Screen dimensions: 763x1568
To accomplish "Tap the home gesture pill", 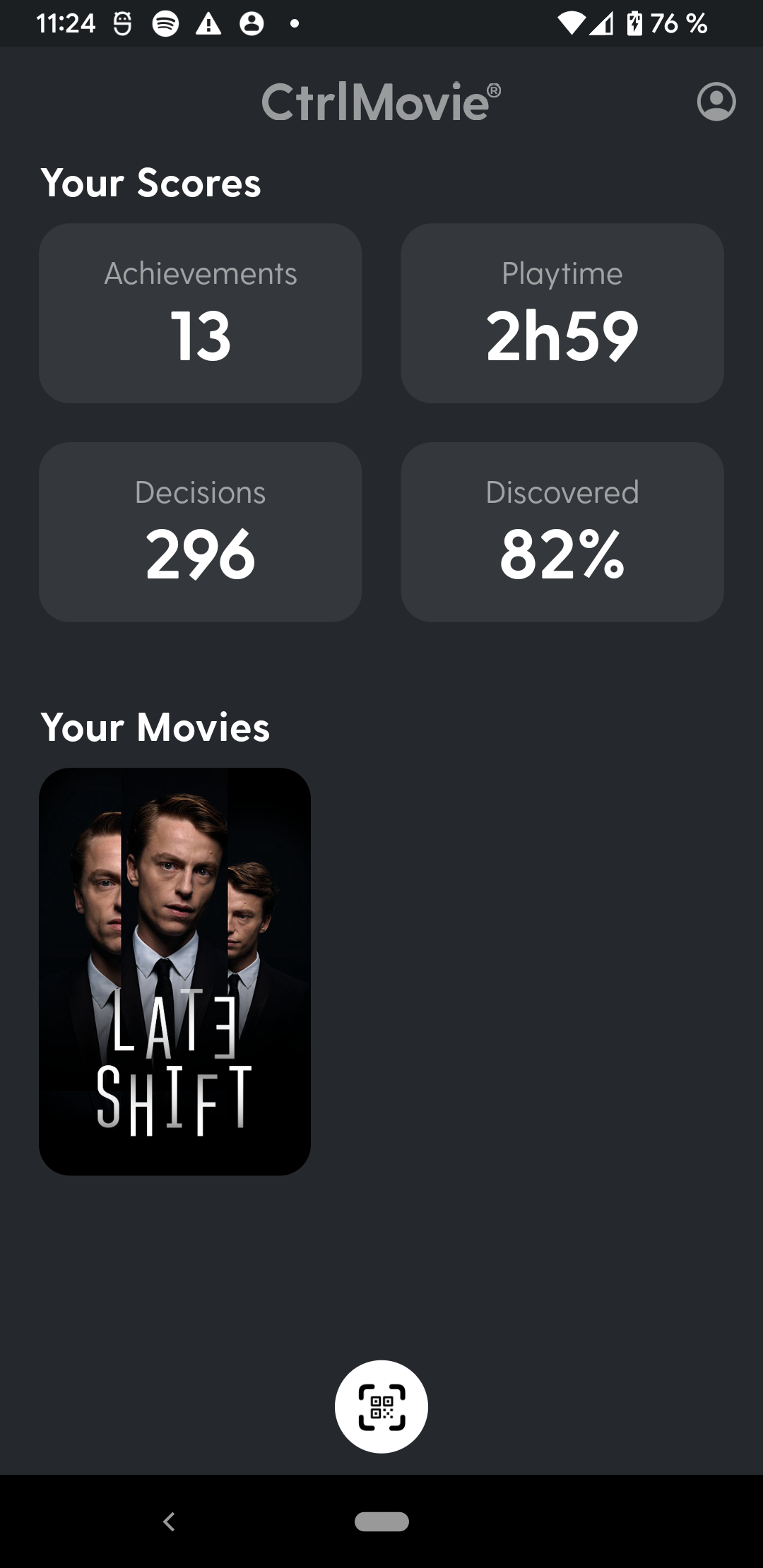I will tap(381, 1521).
